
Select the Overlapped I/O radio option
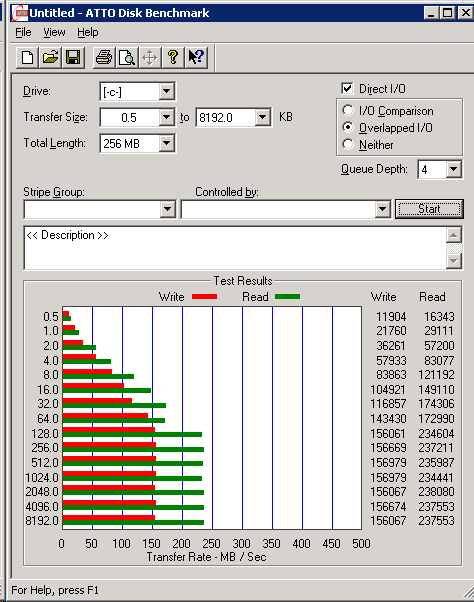(348, 127)
